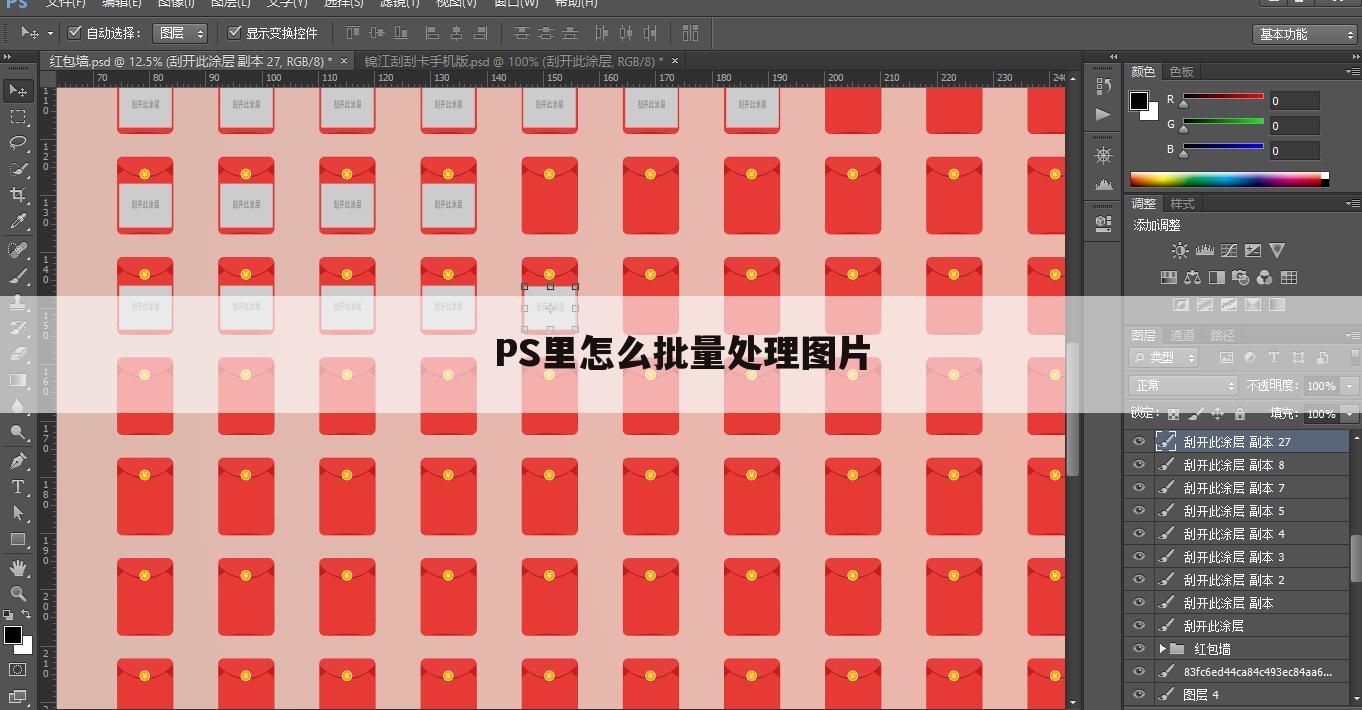Image resolution: width=1362 pixels, height=710 pixels.
Task: Hide layer 图层 4
Action: coord(1138,694)
